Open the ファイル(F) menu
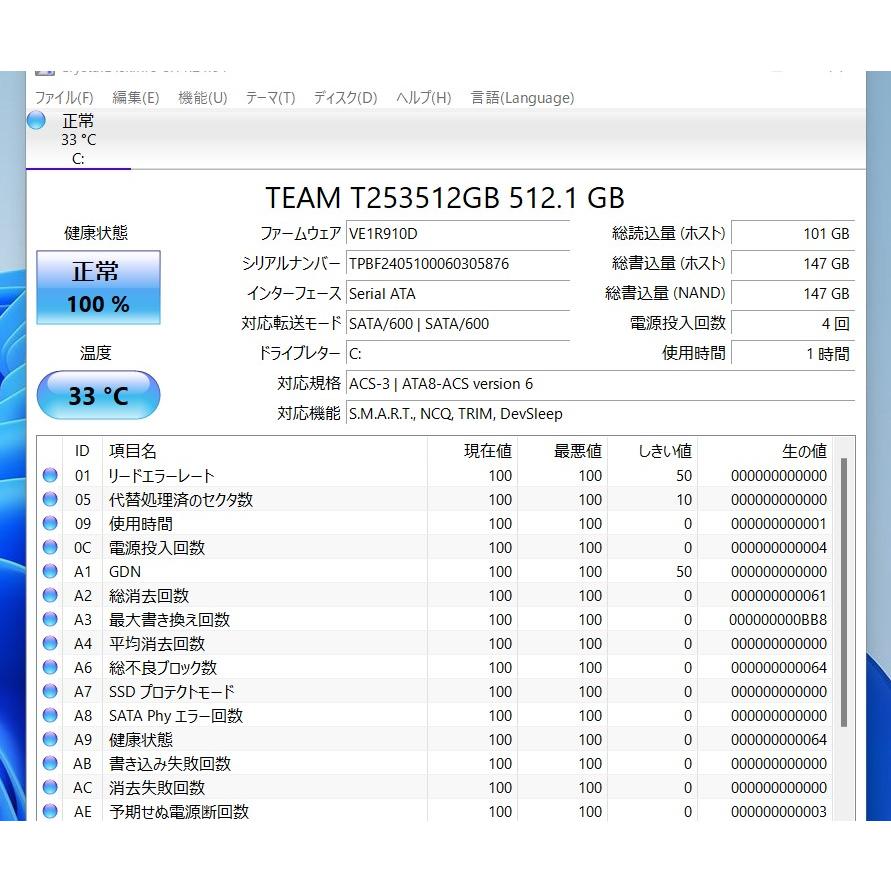891x891 pixels. 64,98
